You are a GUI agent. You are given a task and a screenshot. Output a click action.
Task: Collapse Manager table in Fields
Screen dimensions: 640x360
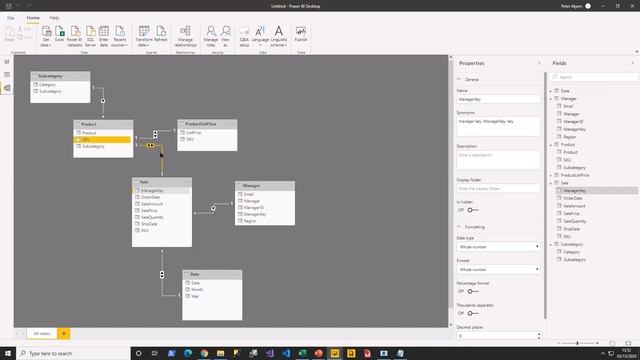point(551,99)
